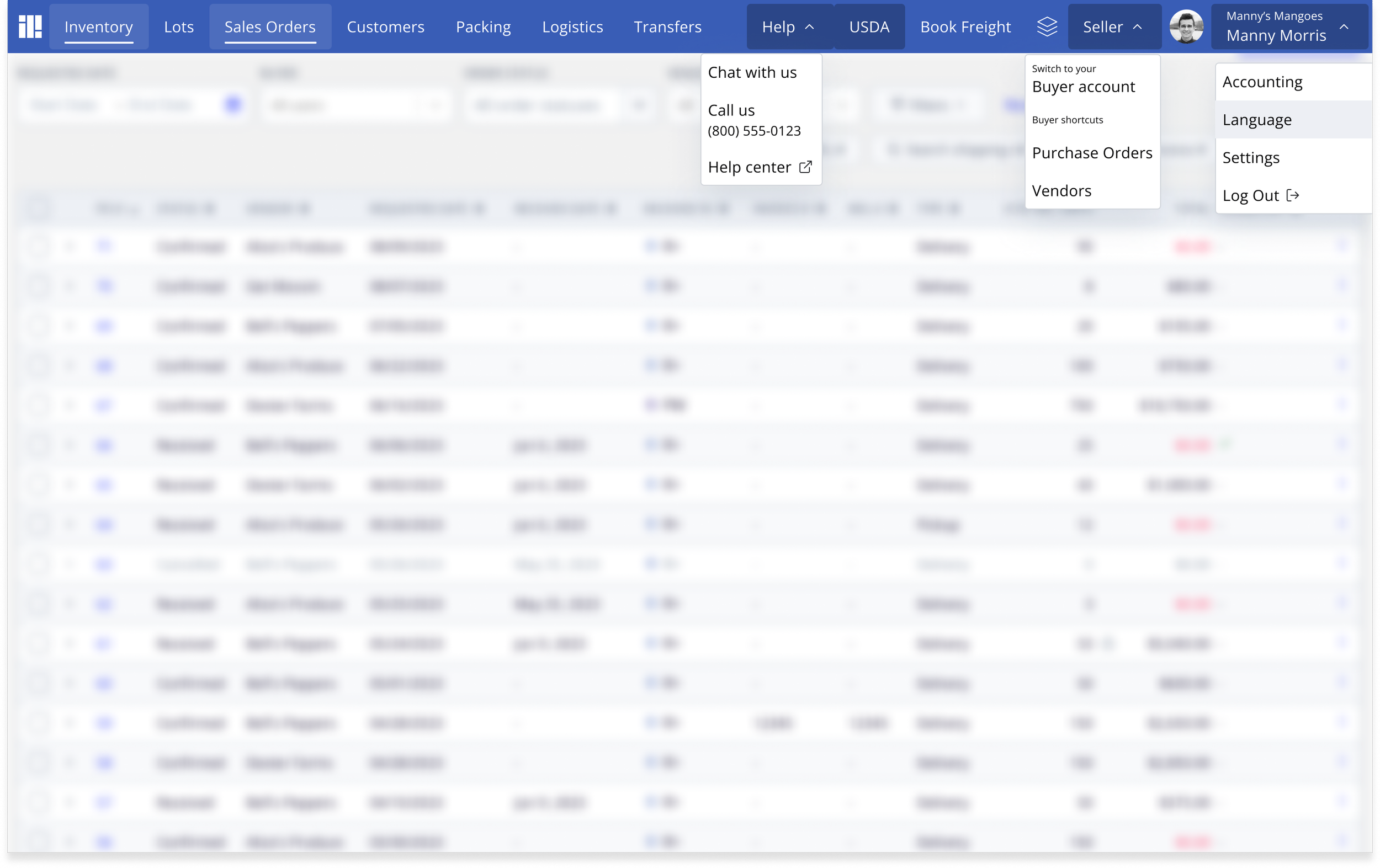
Task: Switch to your Buyer account
Action: pos(1082,86)
